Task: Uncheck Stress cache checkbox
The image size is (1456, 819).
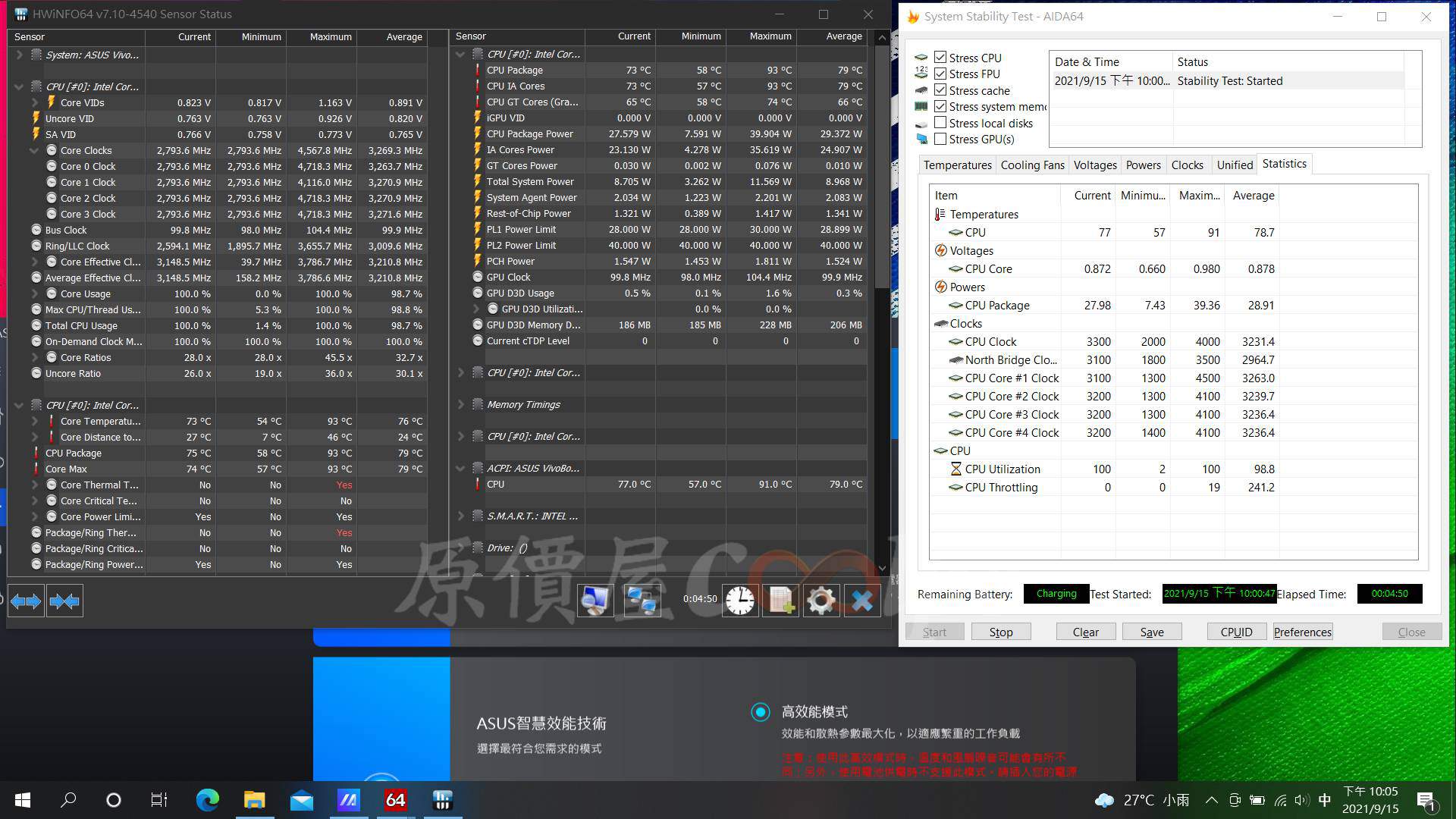Action: (x=940, y=90)
